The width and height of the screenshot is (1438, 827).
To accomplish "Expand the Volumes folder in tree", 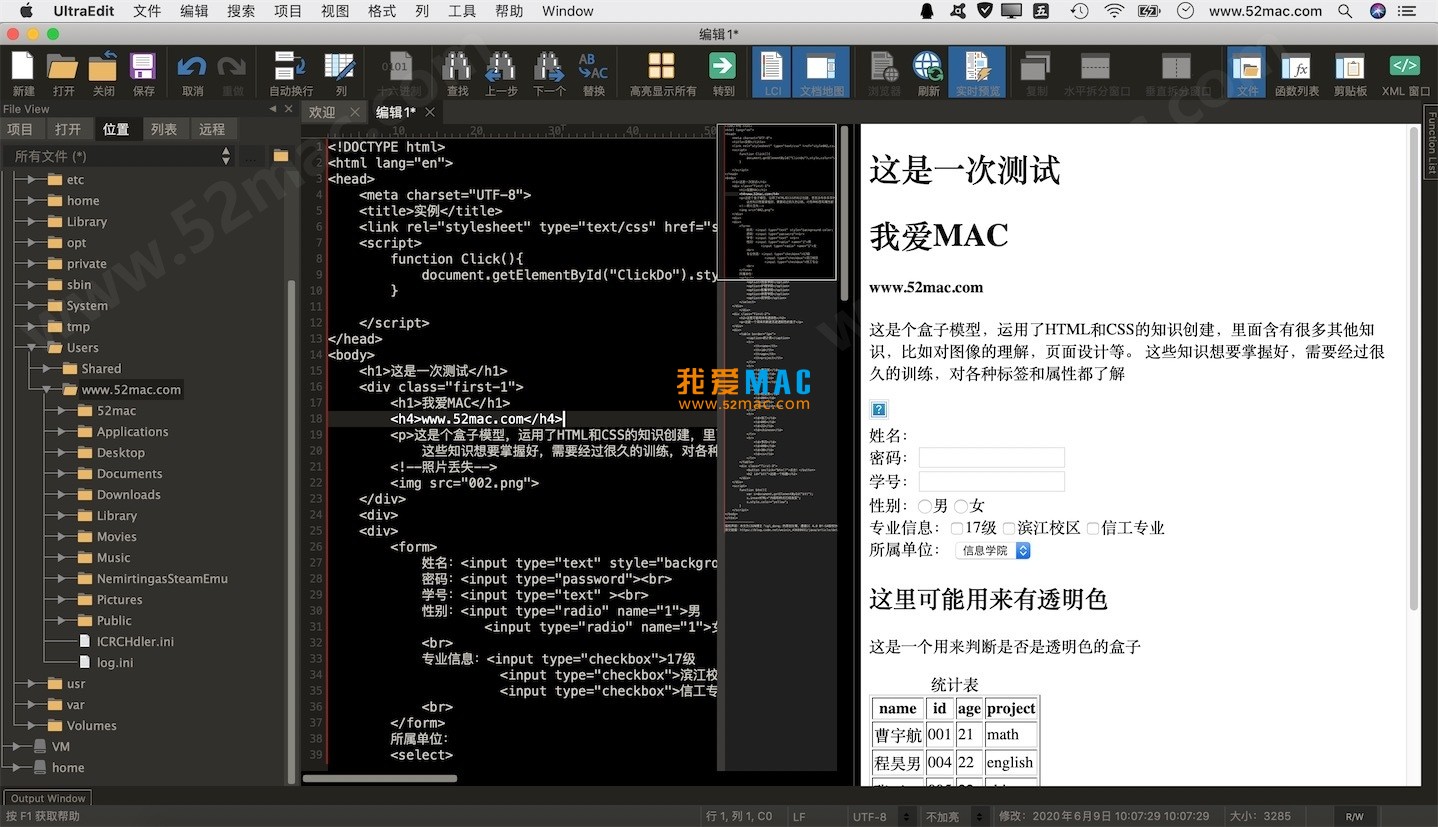I will tap(32, 726).
